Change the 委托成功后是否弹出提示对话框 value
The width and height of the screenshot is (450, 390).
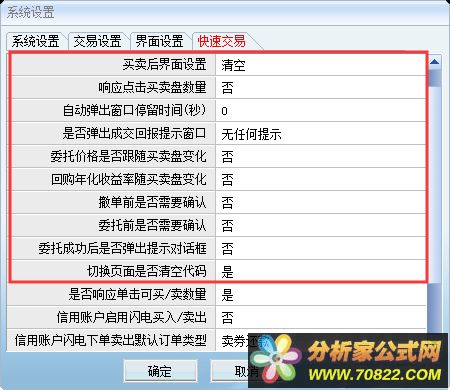click(321, 249)
